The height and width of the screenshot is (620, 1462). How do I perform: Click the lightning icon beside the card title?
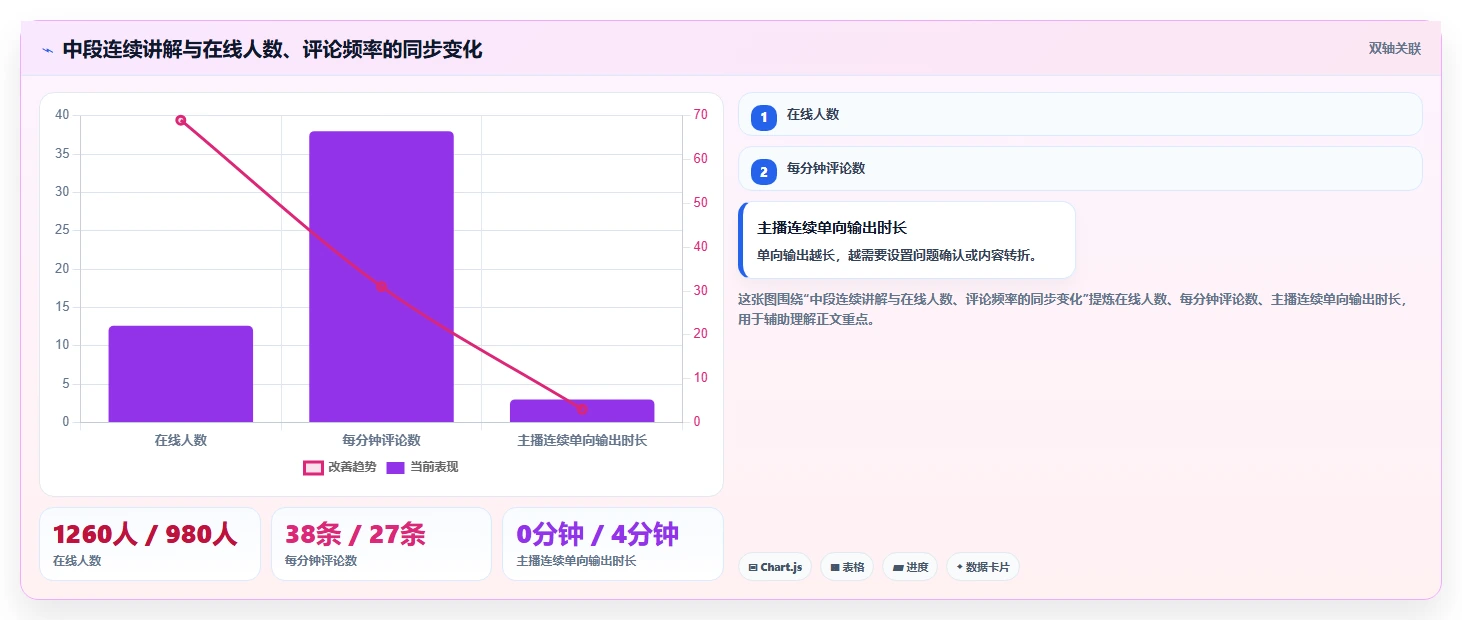[47, 50]
